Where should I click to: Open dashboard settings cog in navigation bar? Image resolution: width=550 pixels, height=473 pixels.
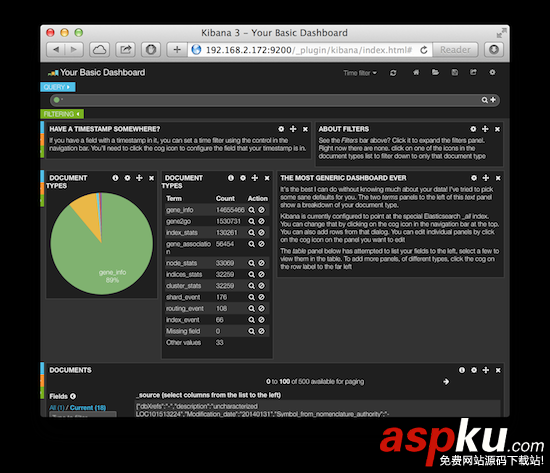(492, 72)
